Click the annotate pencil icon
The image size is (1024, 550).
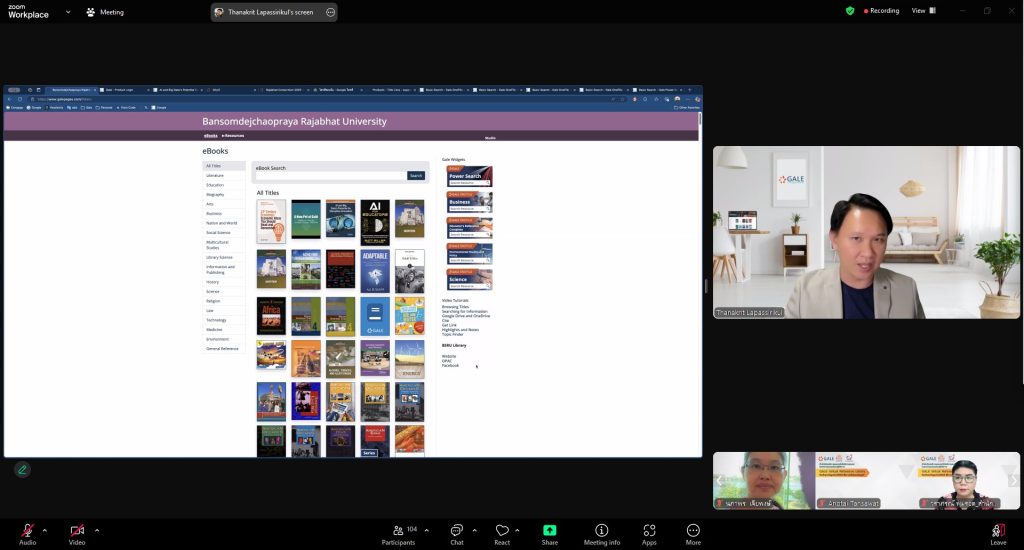point(22,470)
